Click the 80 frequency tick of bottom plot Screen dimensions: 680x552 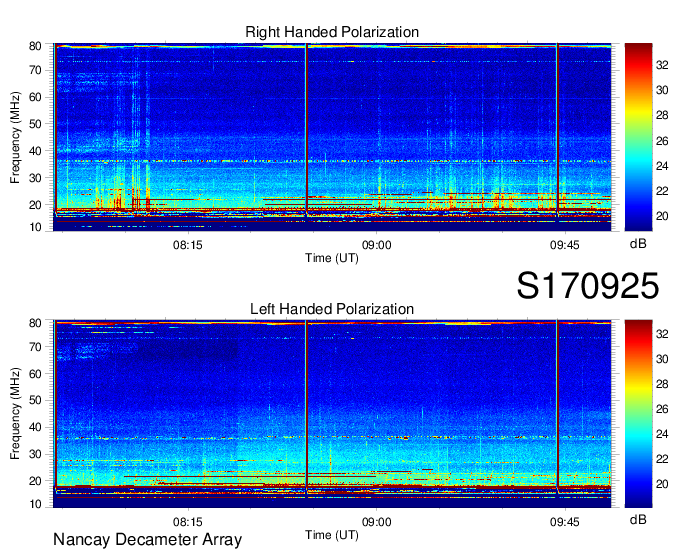(x=35, y=323)
